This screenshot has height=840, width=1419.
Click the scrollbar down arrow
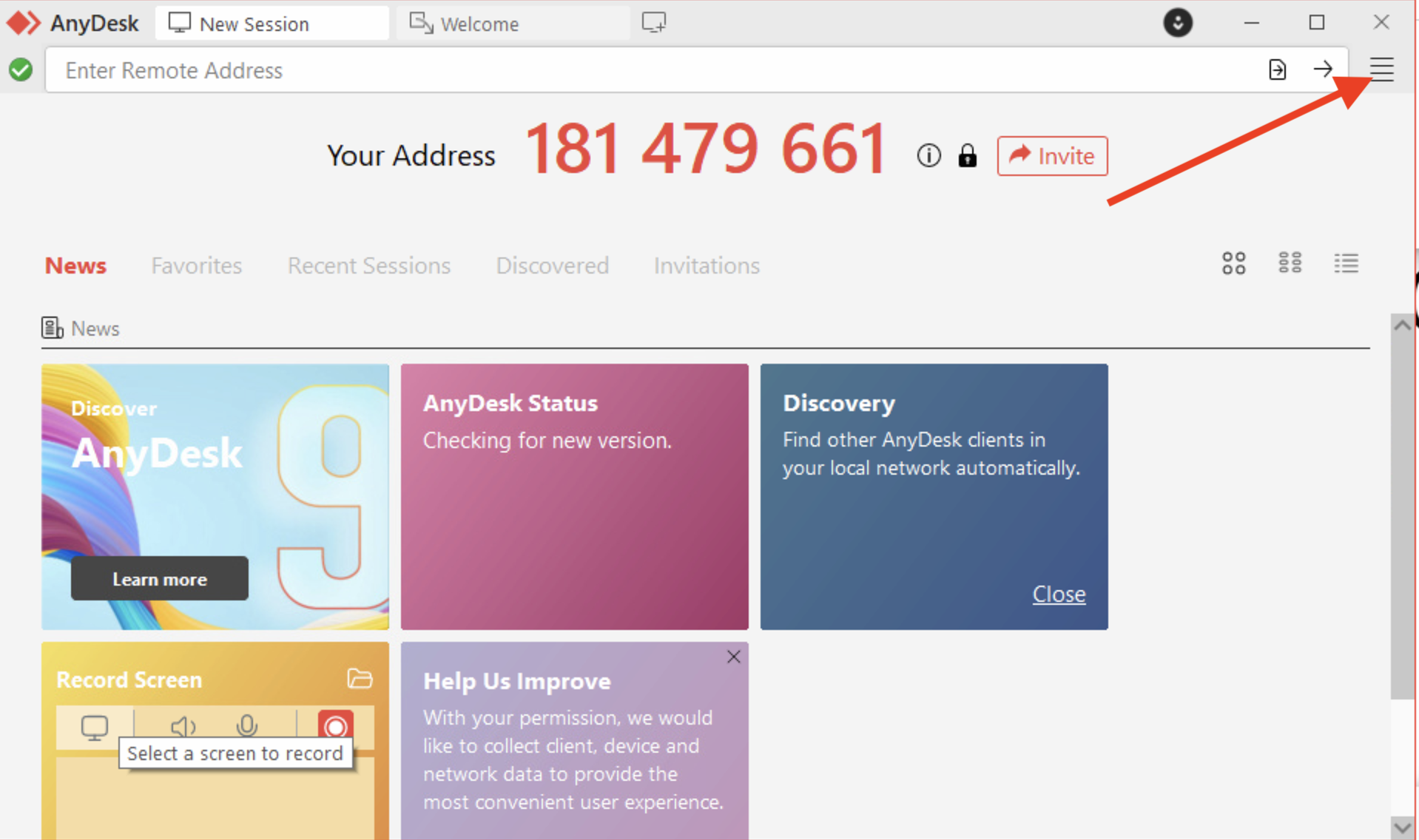pyautogui.click(x=1402, y=827)
